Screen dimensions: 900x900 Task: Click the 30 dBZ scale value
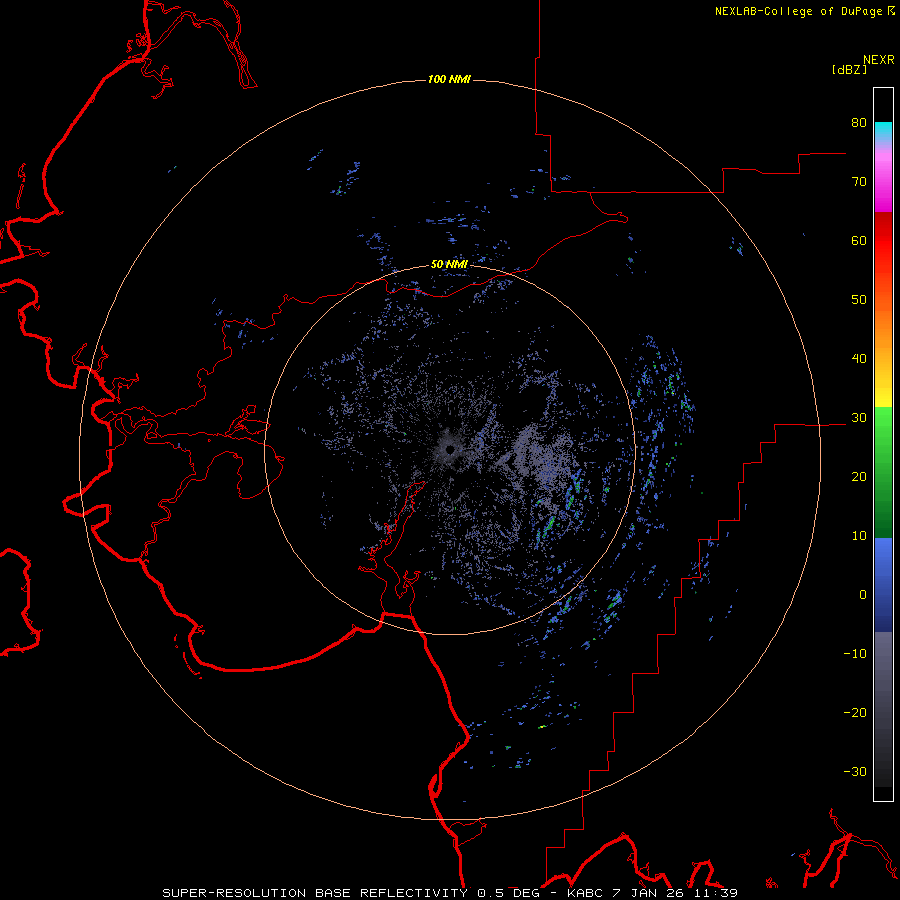coord(859,418)
